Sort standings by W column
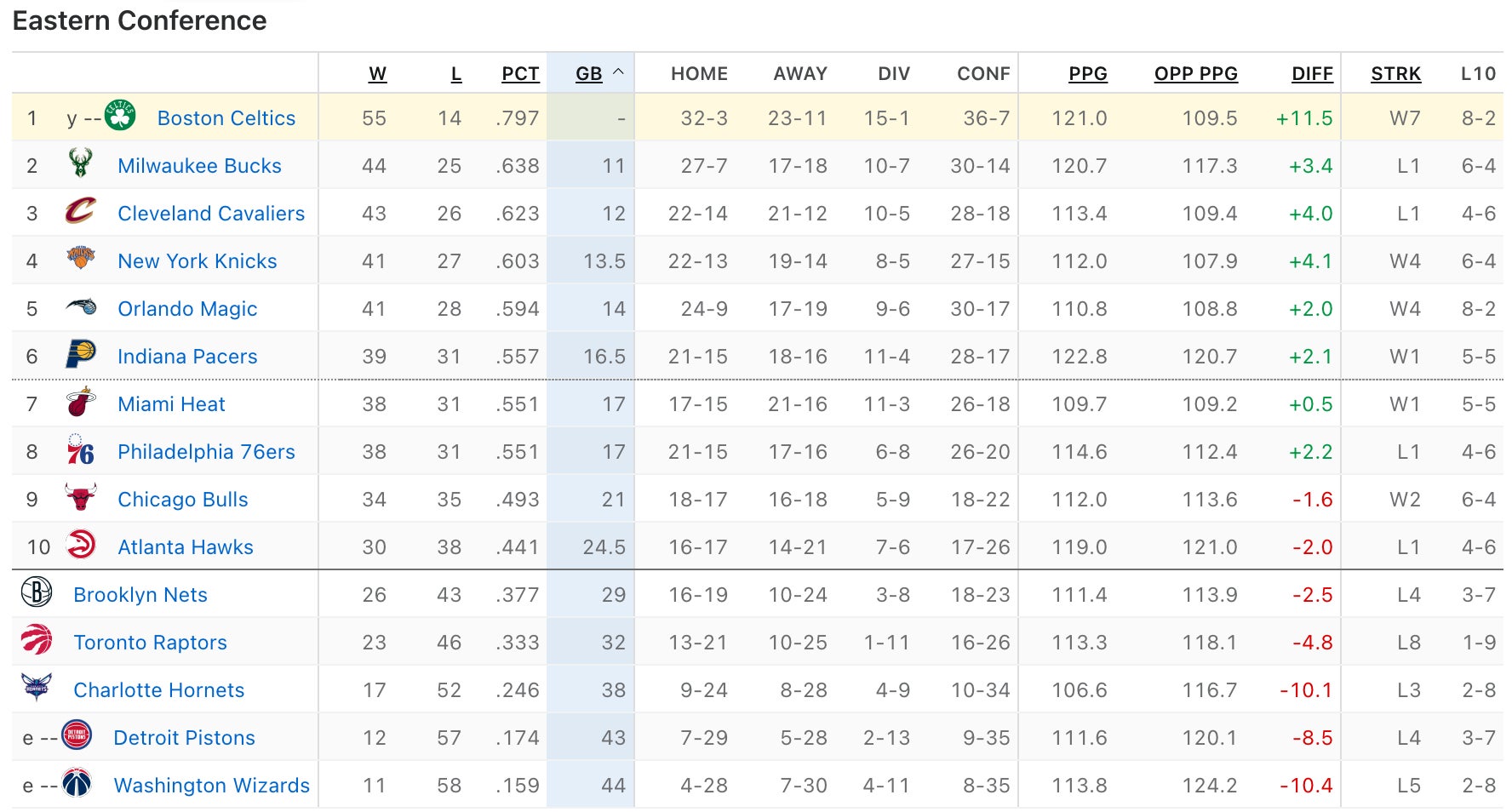Viewport: 1512px width, 812px height. (377, 74)
